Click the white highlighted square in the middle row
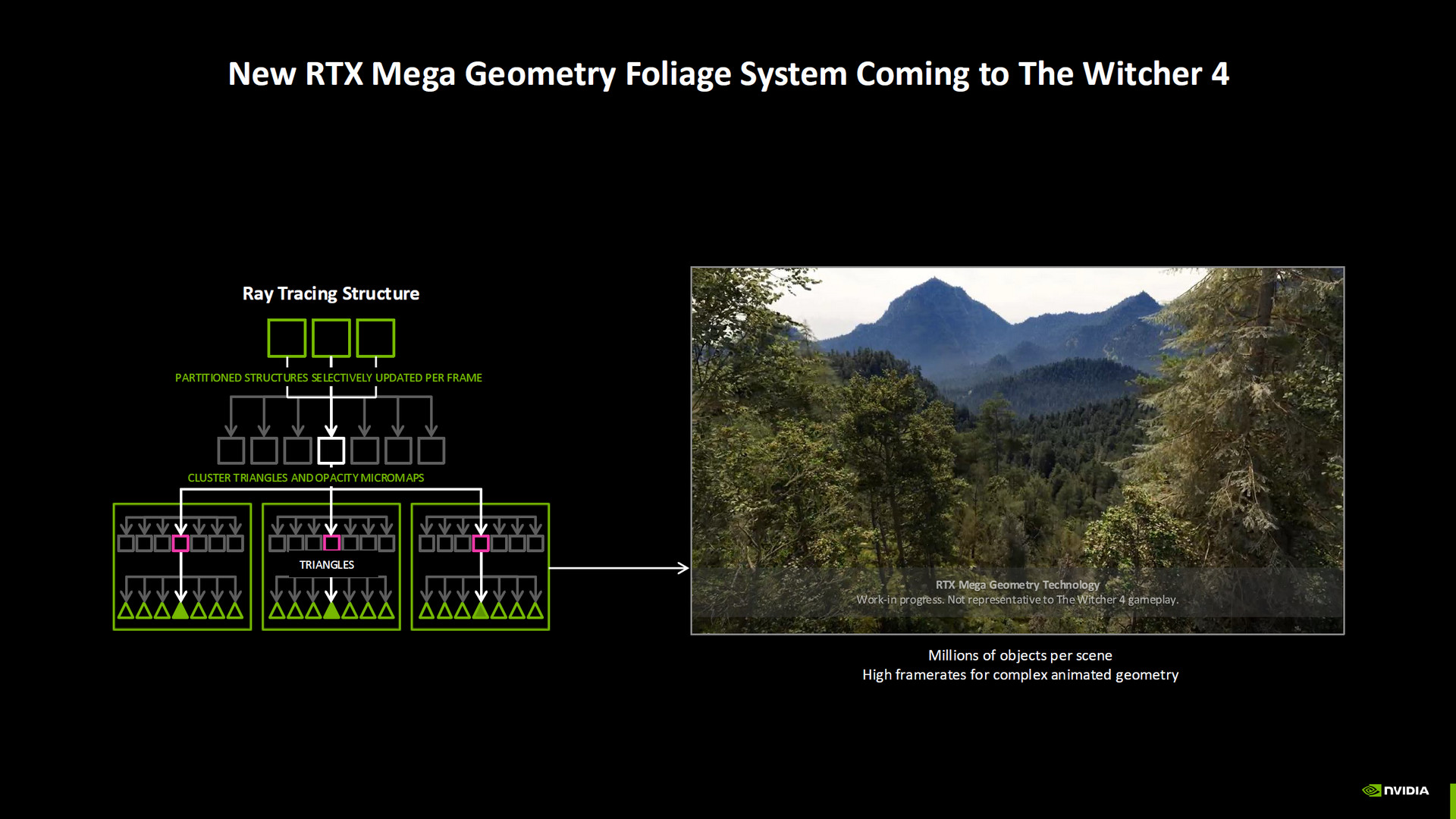The height and width of the screenshot is (819, 1456). point(331,450)
